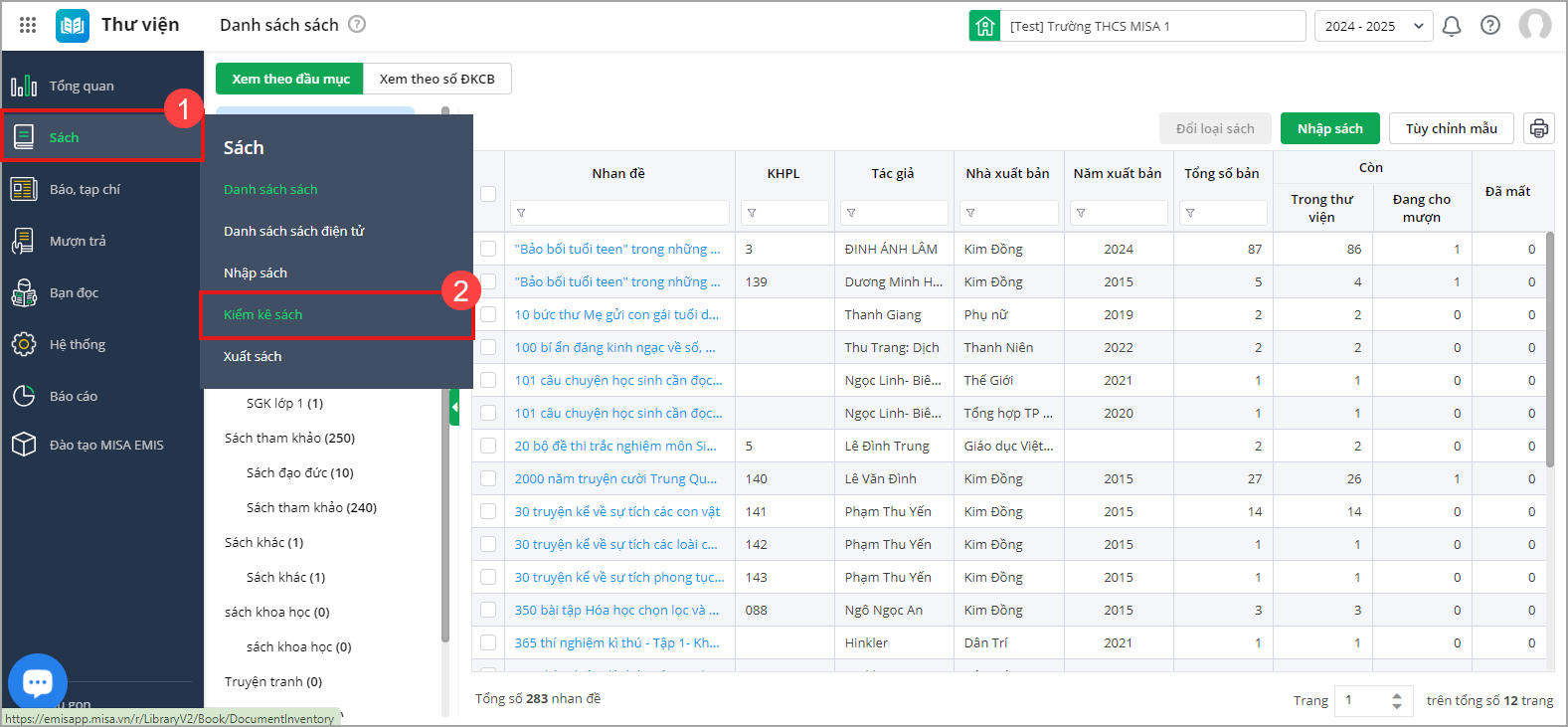Tick the select-all checkbox in table header
Screen dimensions: 1568x727
(488, 194)
